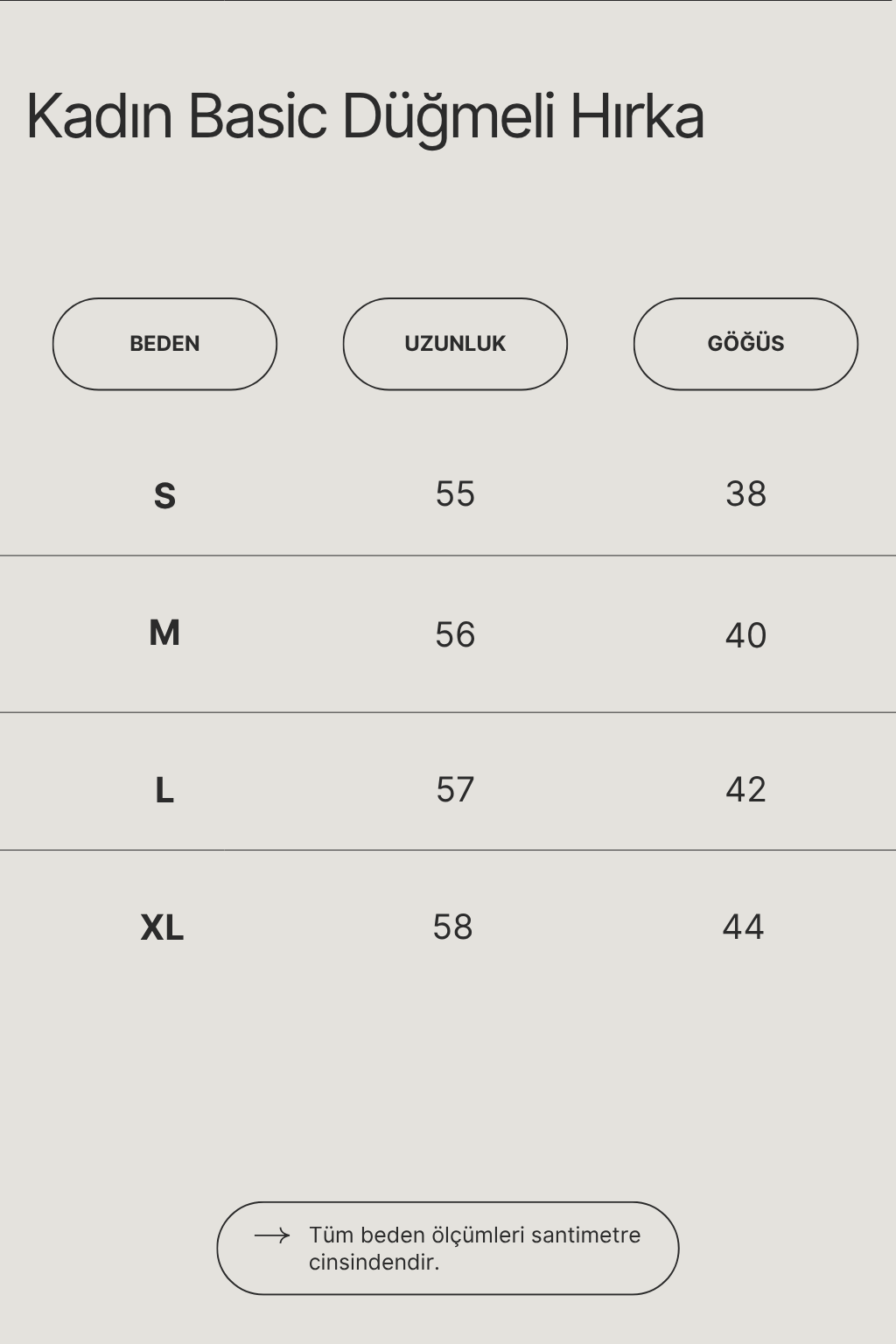Click chest value 42 for L

click(x=745, y=789)
